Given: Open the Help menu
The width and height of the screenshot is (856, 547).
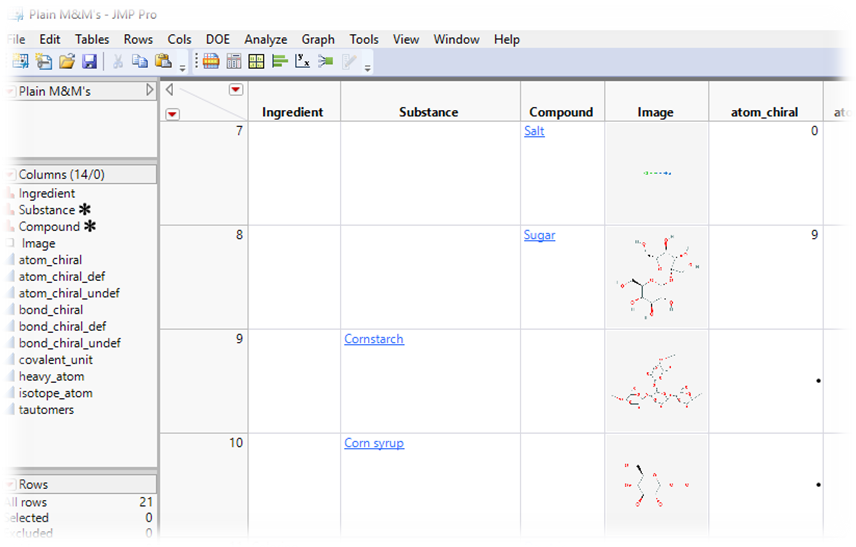Looking at the screenshot, I should [x=507, y=39].
